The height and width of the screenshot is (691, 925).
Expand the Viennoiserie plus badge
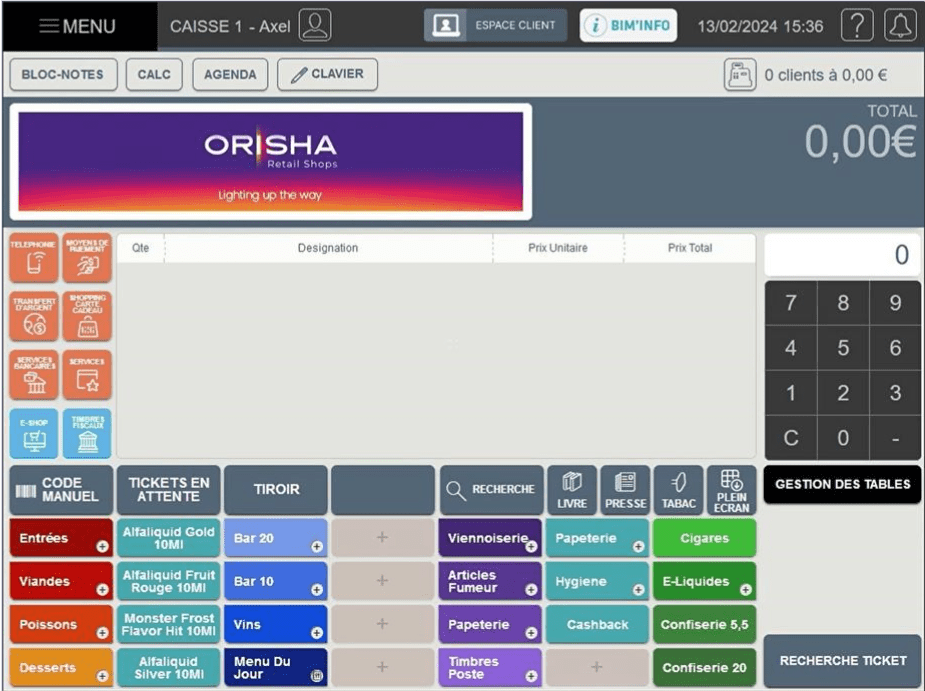[531, 546]
